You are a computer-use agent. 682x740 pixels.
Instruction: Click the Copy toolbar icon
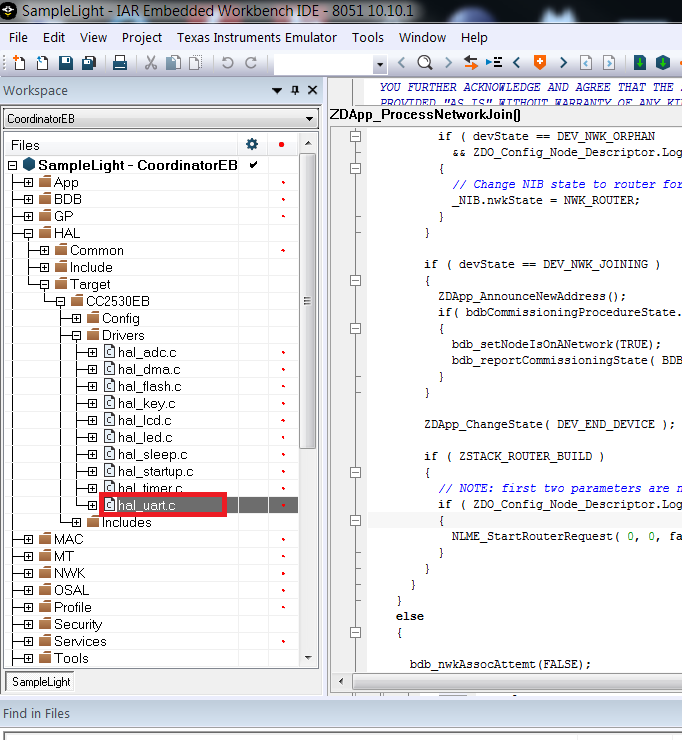(173, 63)
